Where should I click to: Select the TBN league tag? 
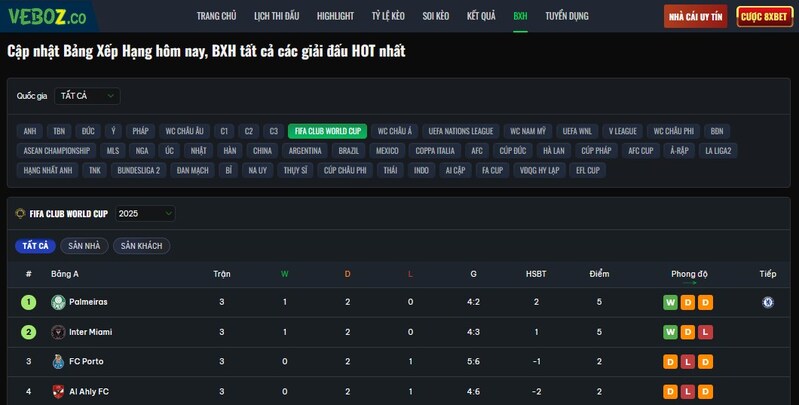[59, 131]
